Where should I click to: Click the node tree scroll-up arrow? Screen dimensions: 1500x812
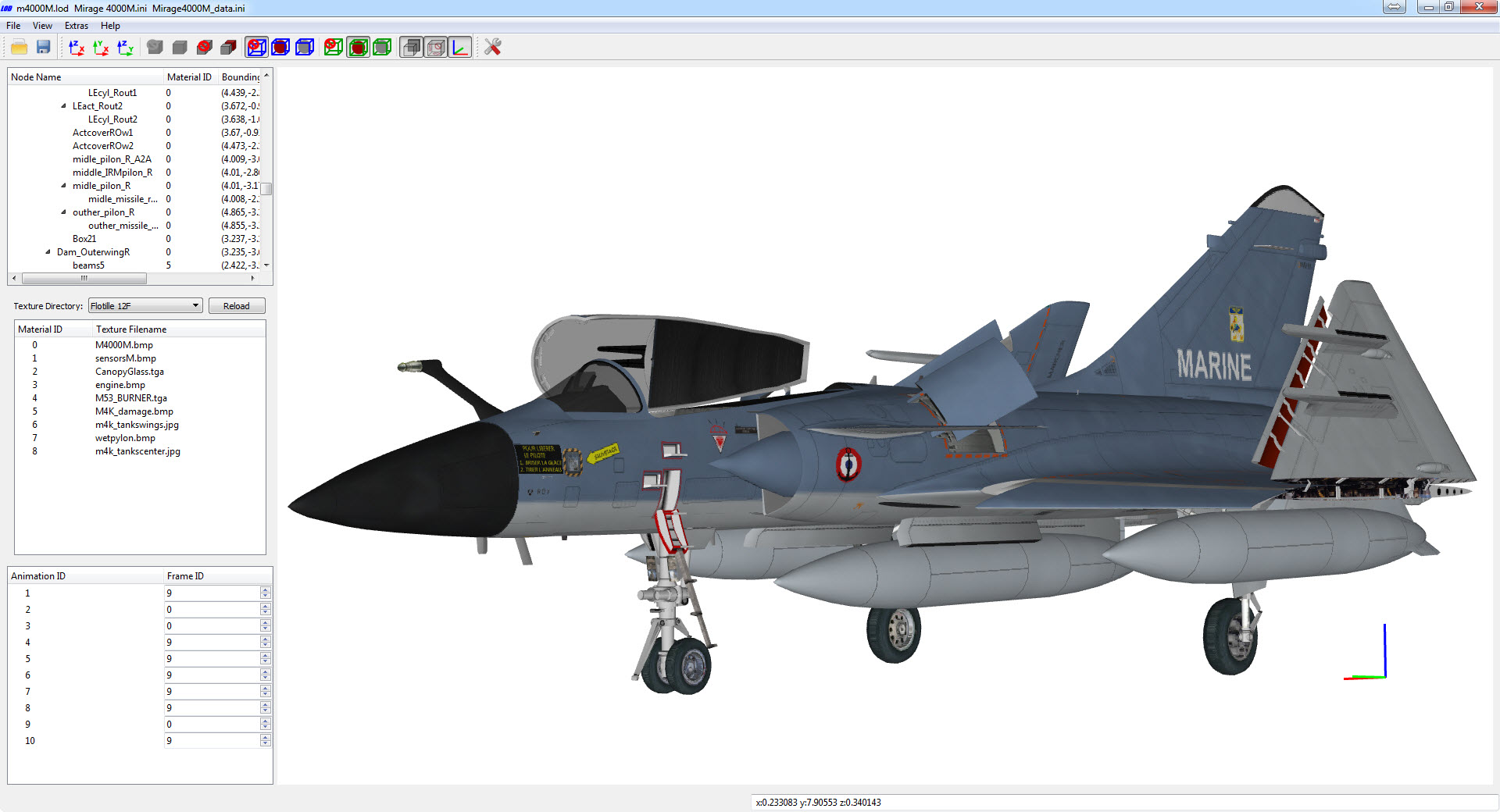point(266,76)
